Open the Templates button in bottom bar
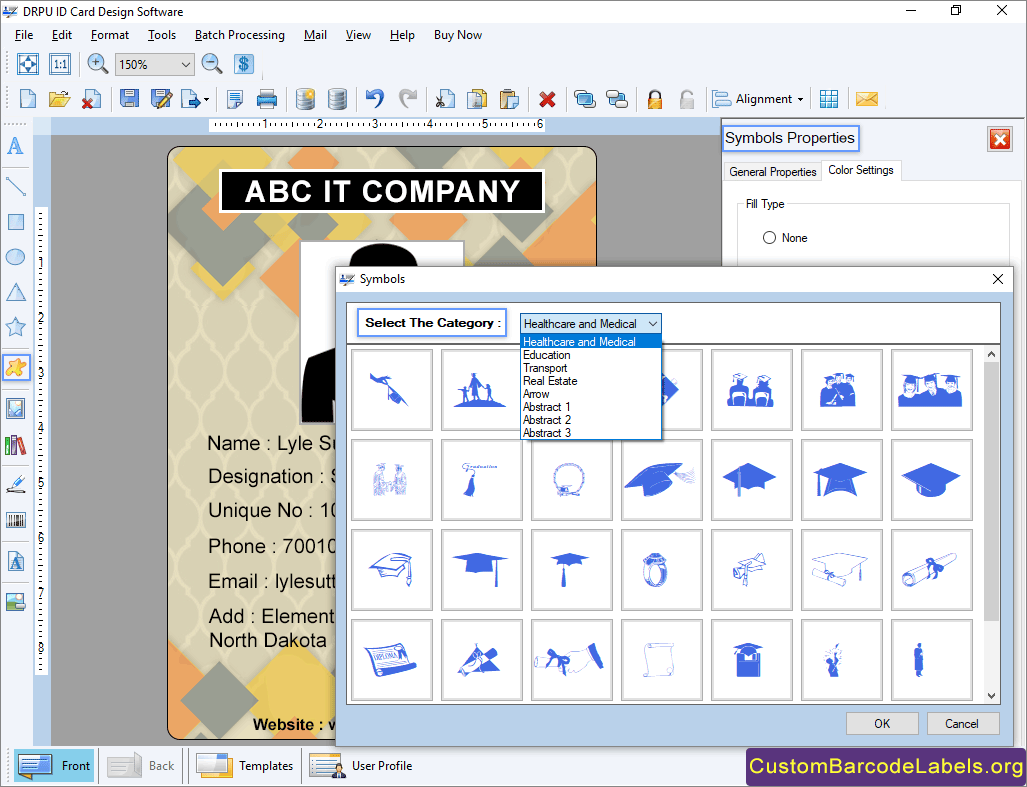 click(x=244, y=765)
